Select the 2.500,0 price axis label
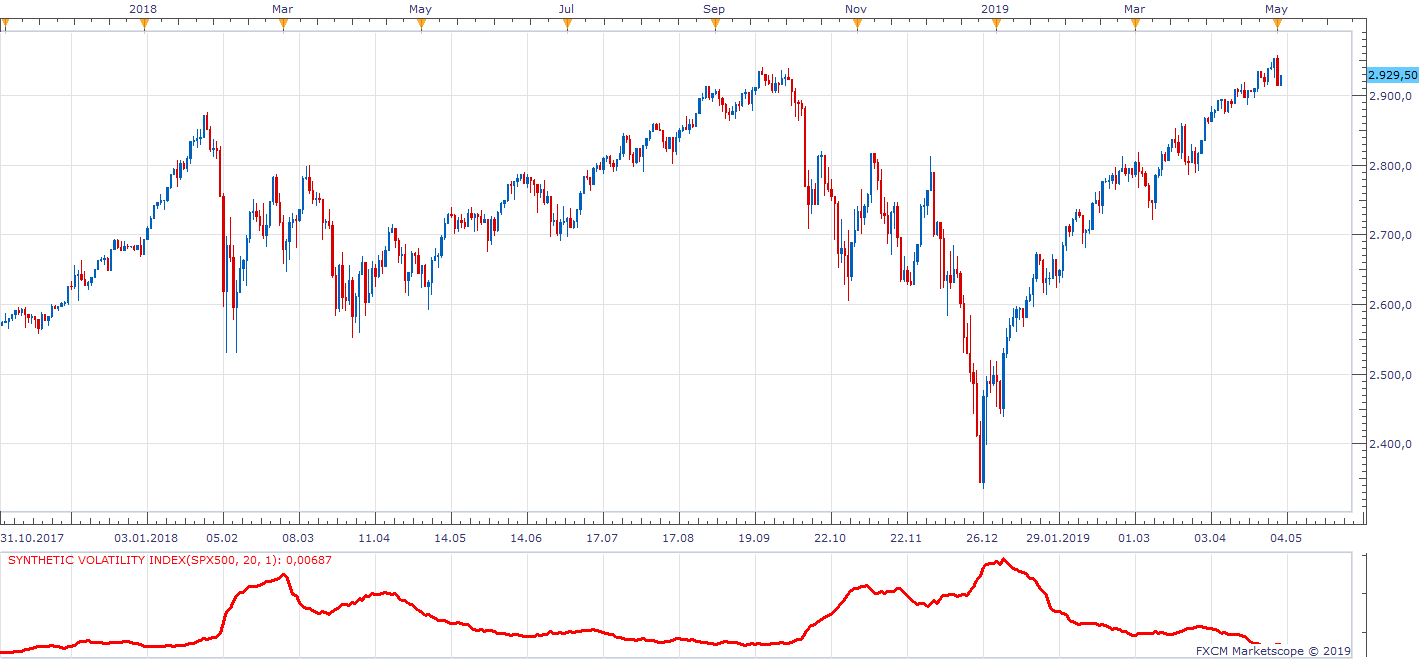 pyautogui.click(x=1390, y=375)
